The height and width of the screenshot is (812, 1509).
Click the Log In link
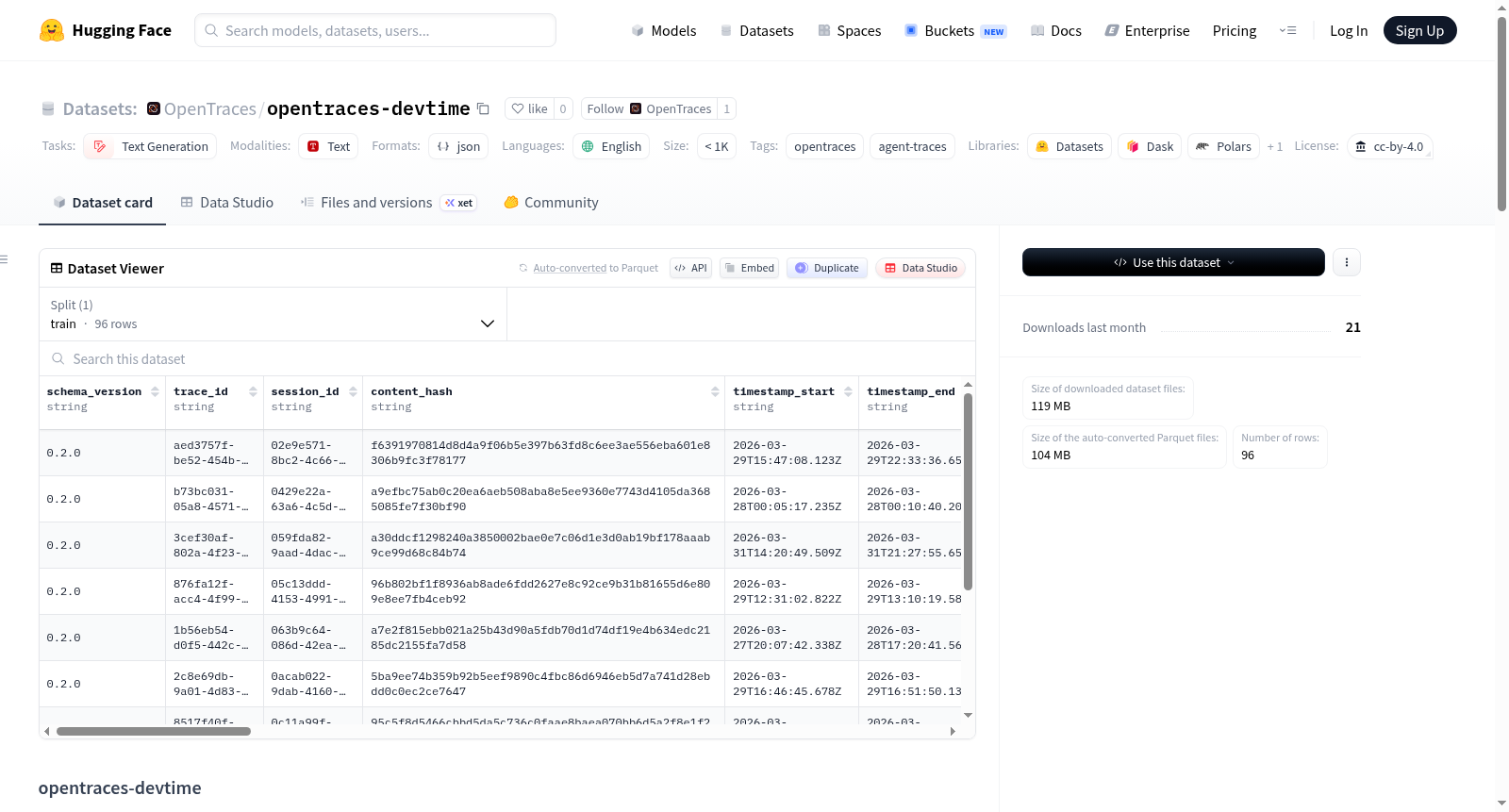click(1348, 30)
